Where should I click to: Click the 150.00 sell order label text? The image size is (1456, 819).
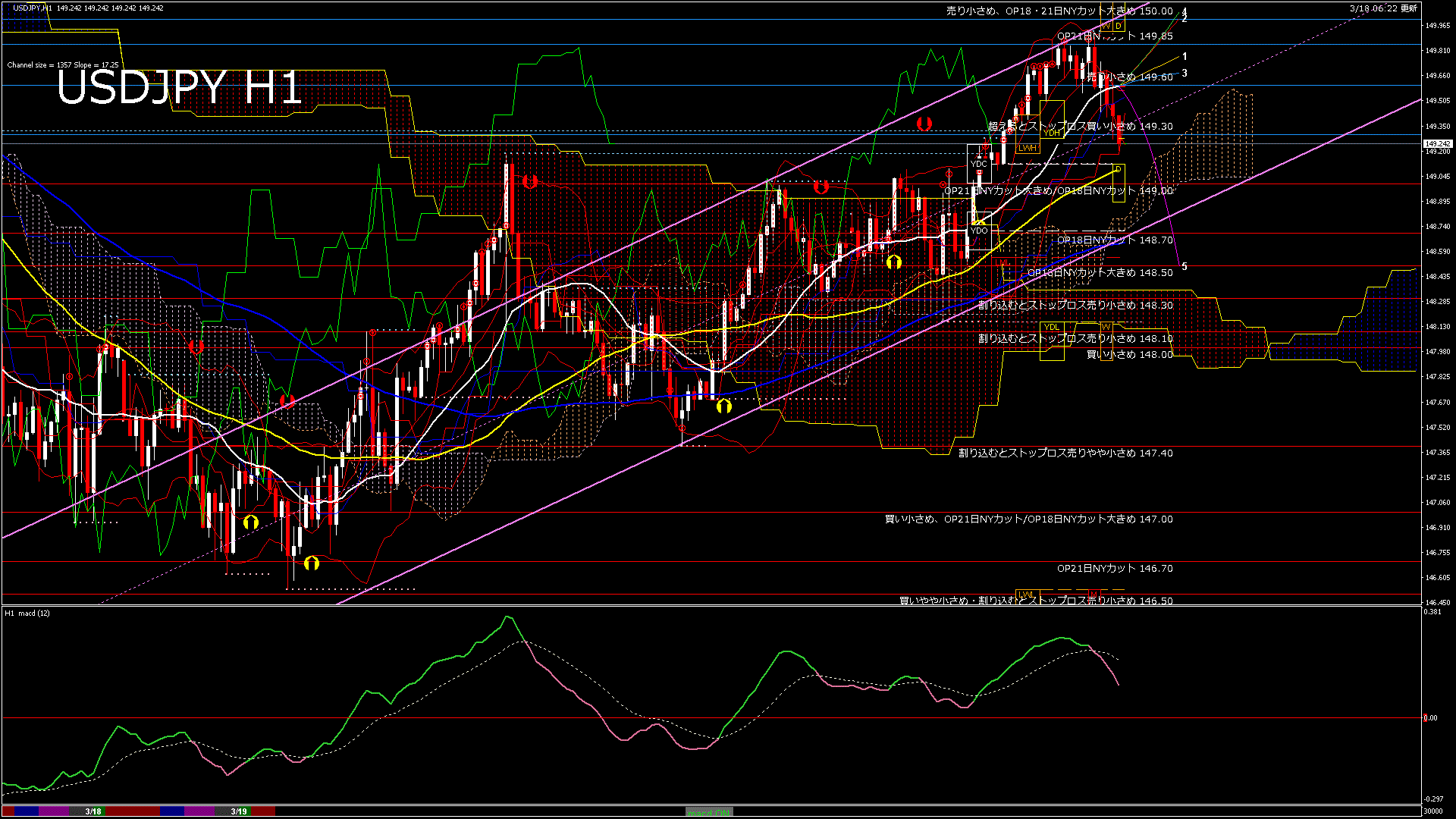coord(1059,11)
